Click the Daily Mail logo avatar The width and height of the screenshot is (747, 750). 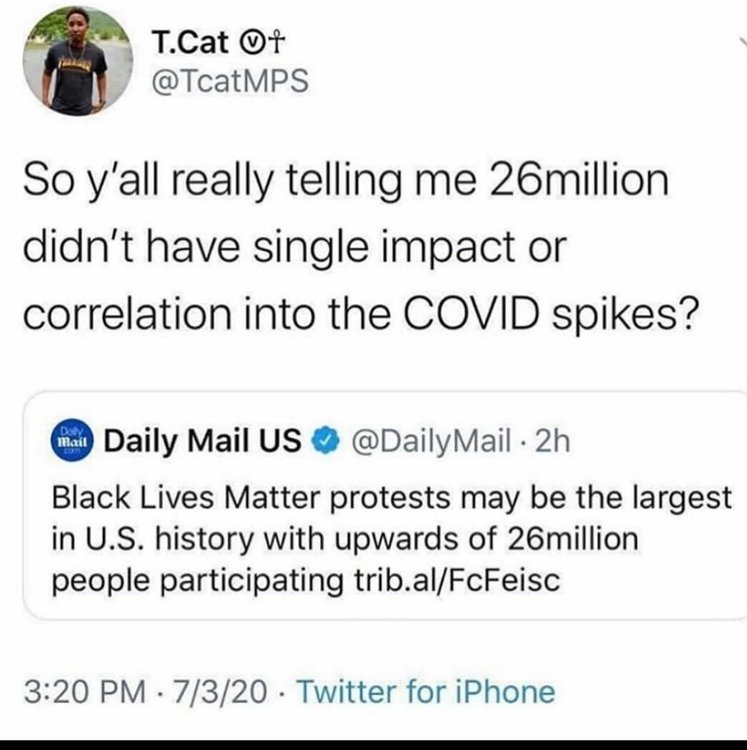pos(71,439)
